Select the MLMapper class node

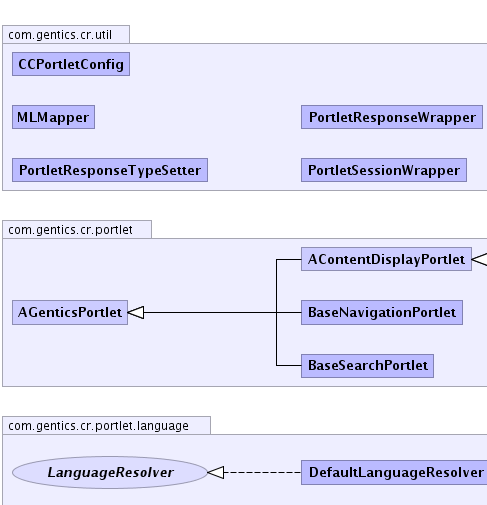(x=53, y=117)
